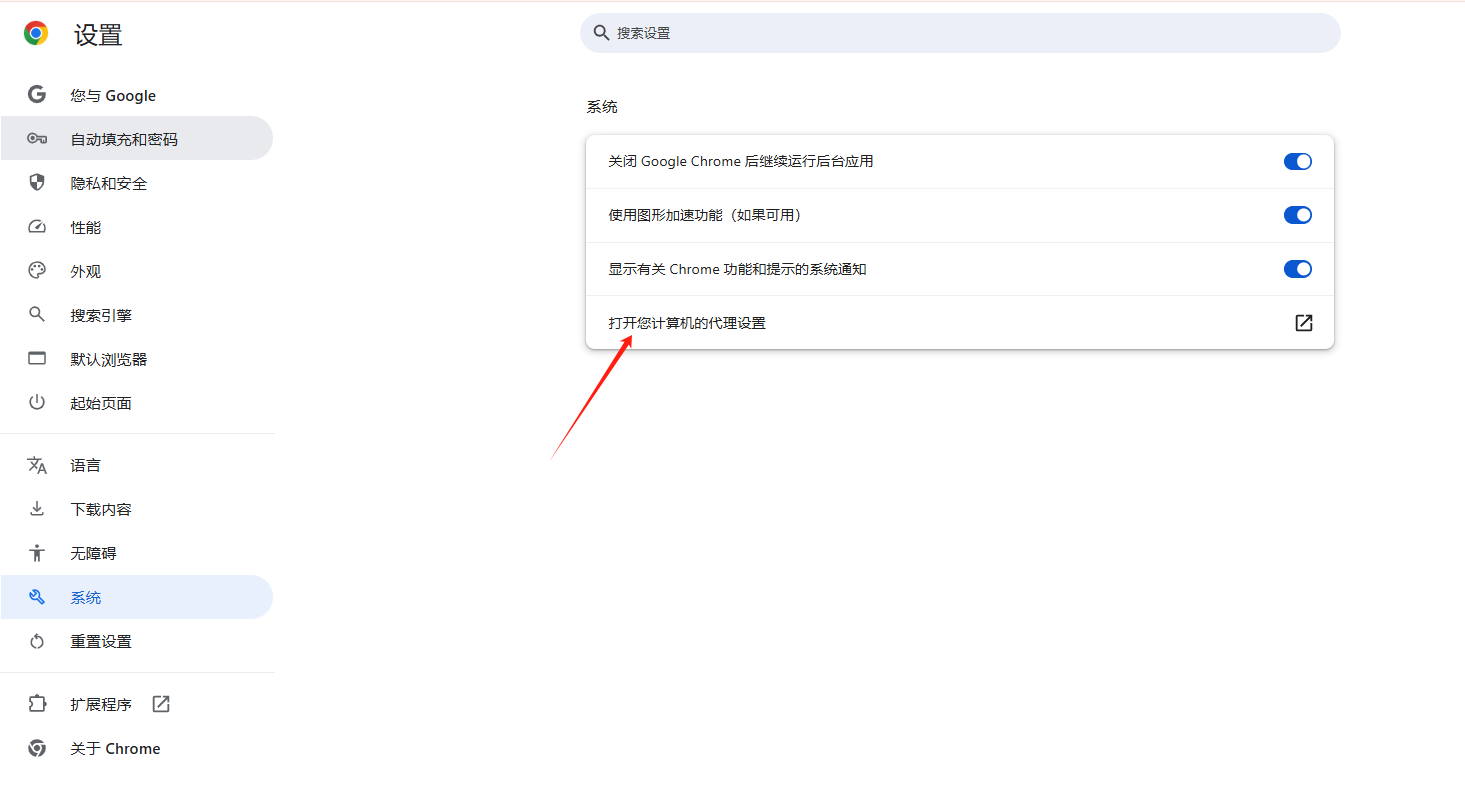This screenshot has height=806, width=1465.
Task: Select 性能 in the sidebar
Action: (136, 227)
